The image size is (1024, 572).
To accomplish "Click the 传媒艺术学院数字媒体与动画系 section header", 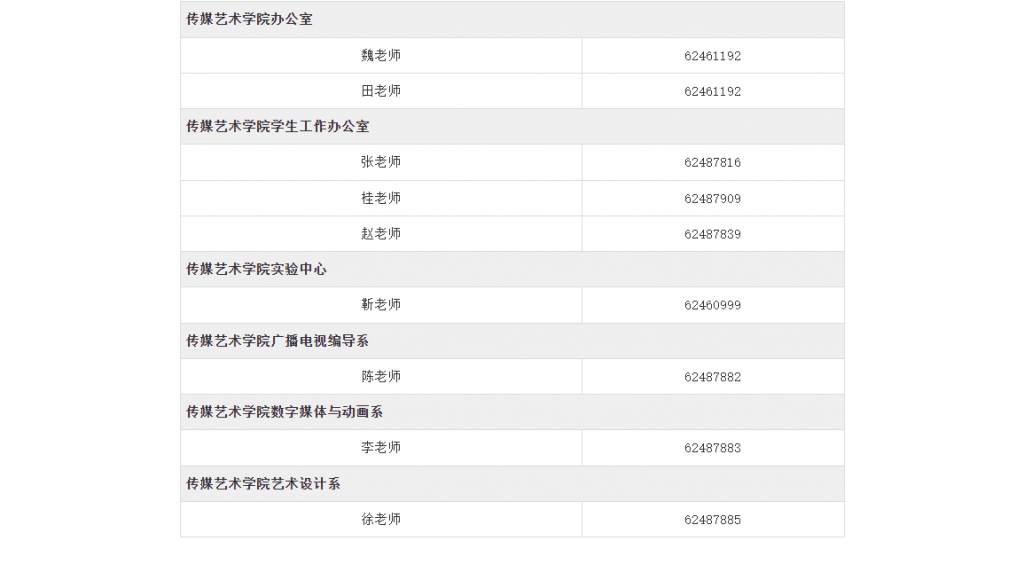I will point(284,412).
